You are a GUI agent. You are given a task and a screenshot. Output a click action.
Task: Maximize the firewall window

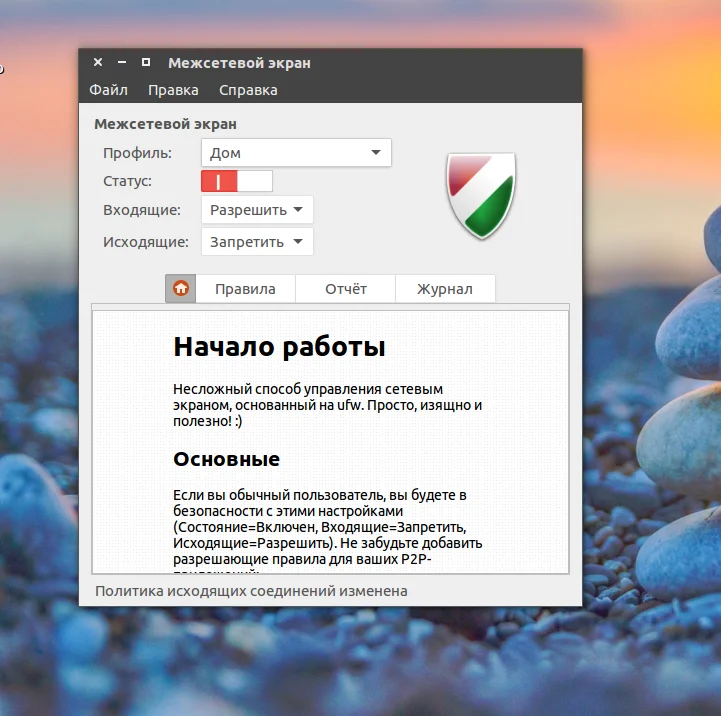click(x=146, y=62)
